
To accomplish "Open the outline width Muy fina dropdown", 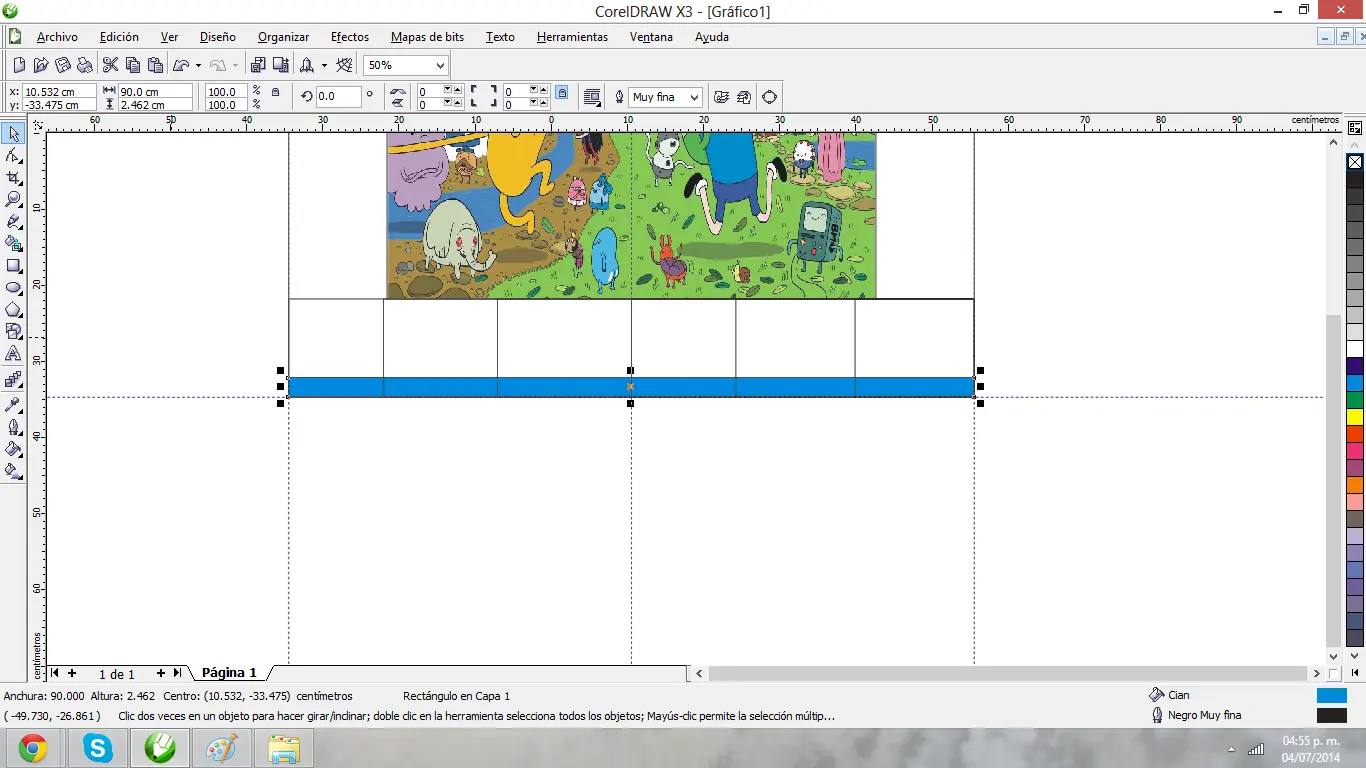I will [x=692, y=97].
